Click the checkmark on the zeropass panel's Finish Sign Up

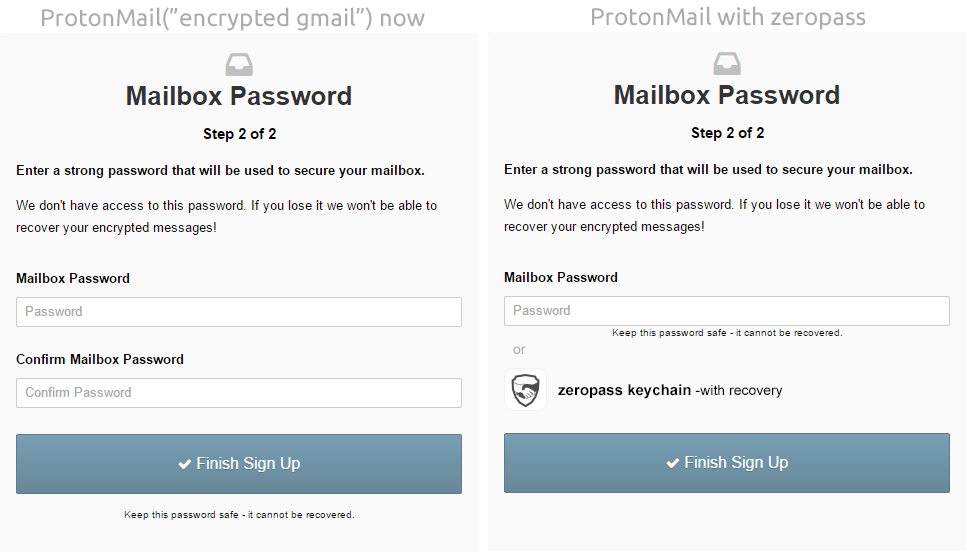pos(672,463)
